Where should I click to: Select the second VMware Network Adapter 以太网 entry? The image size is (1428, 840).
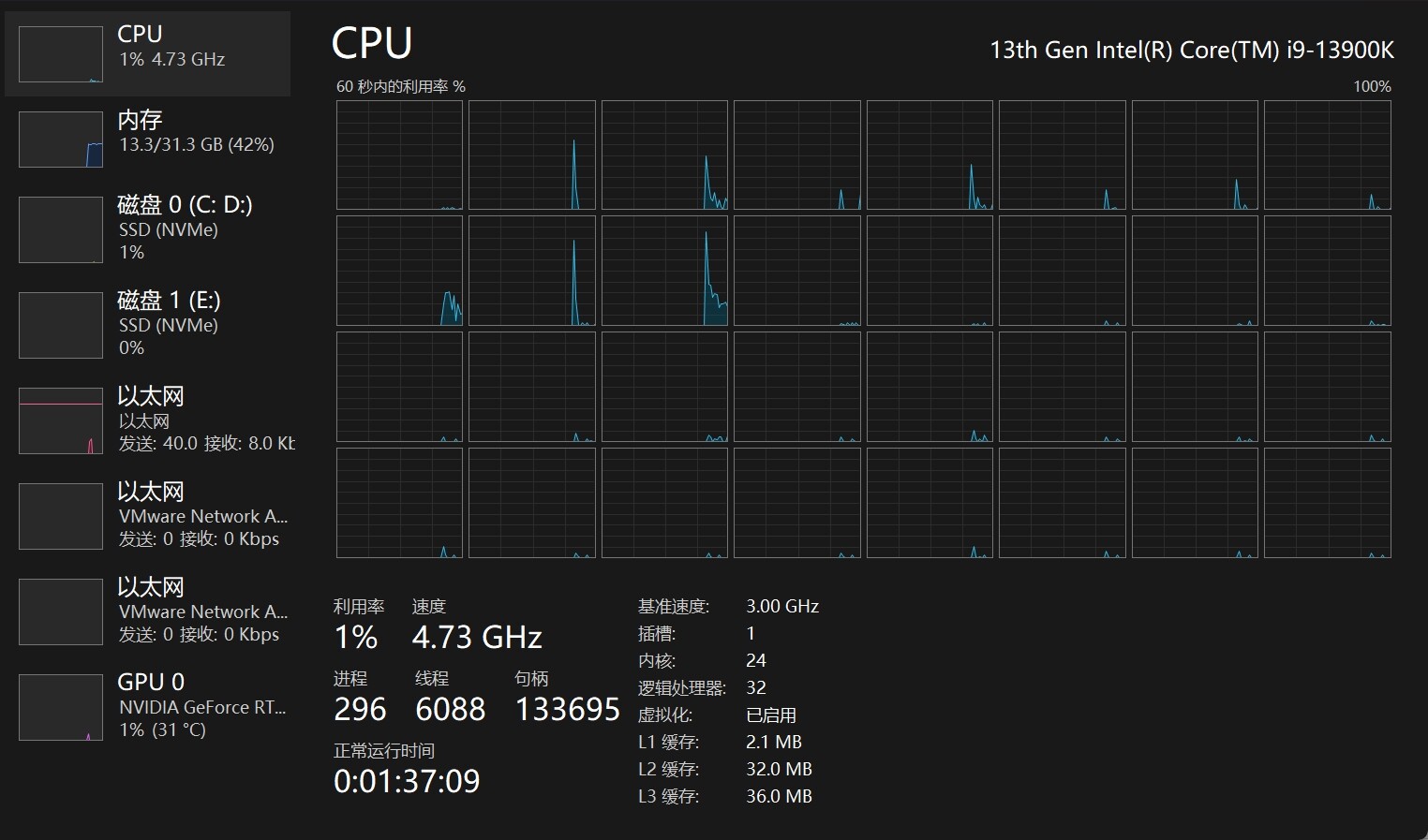[x=147, y=612]
